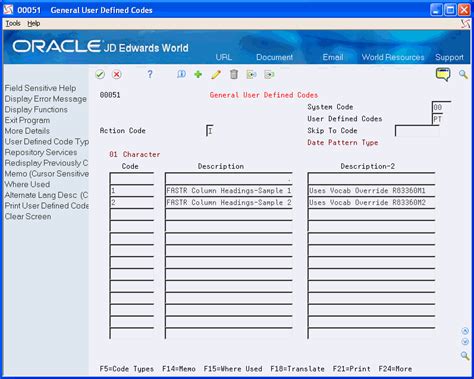This screenshot has height=379, width=474.
Task: Click the Date Pattern Type red text
Action: [343, 143]
